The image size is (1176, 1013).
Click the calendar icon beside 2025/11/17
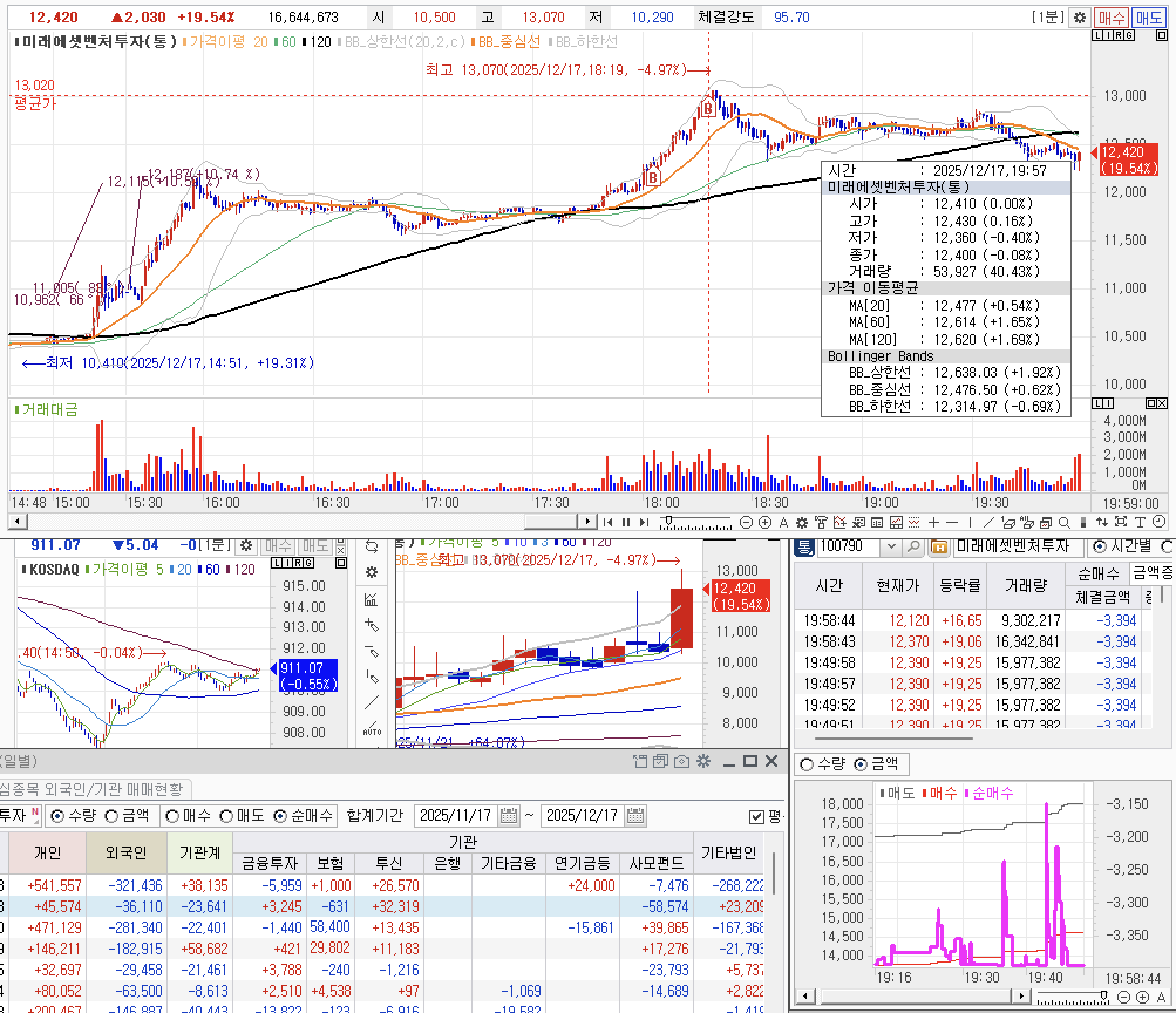(508, 815)
